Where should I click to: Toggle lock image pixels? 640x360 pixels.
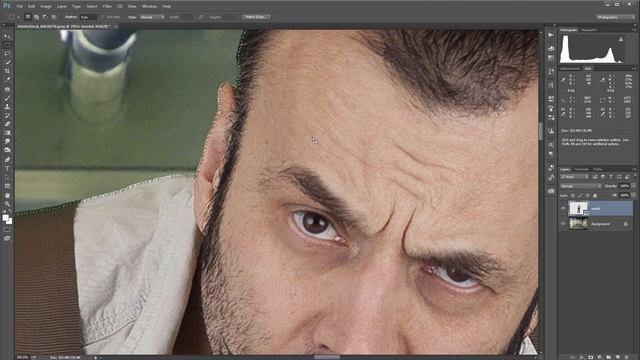(x=580, y=196)
